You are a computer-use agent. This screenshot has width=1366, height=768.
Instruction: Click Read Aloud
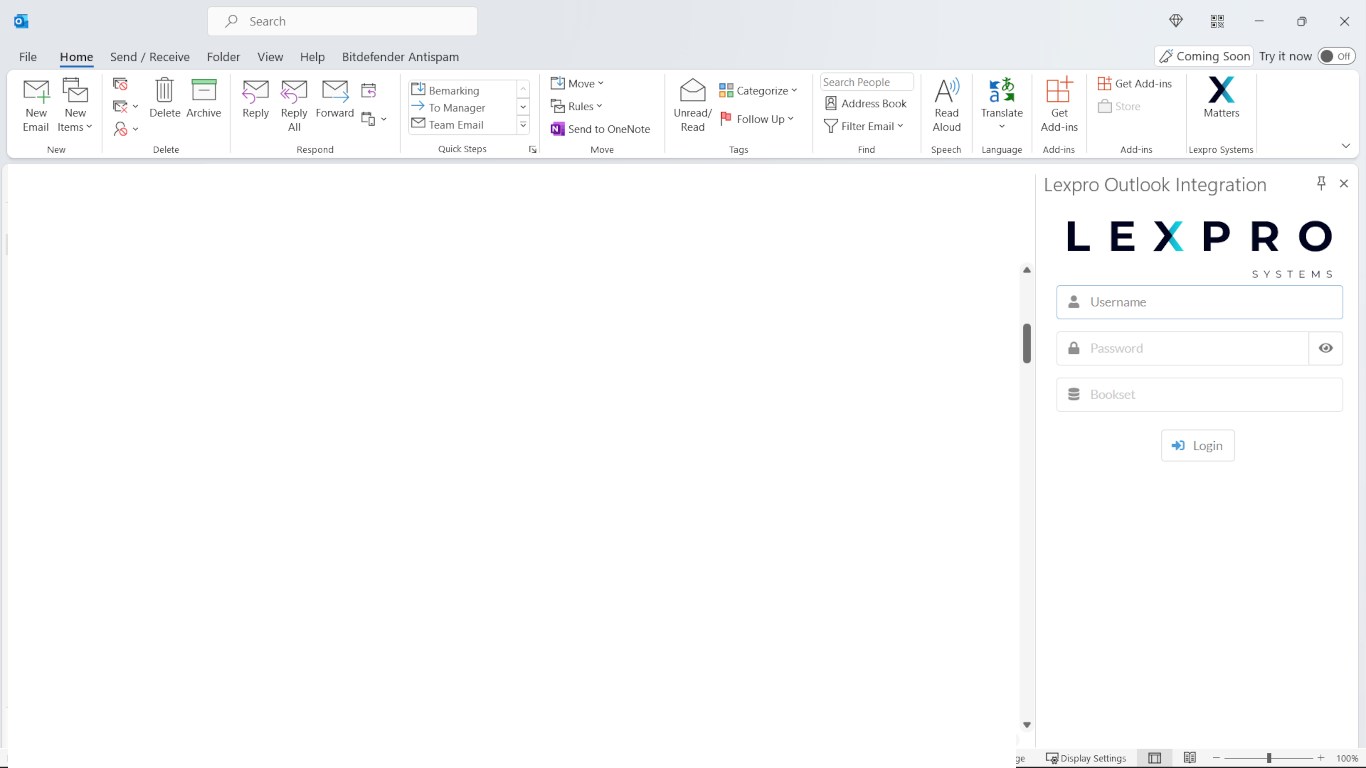point(947,105)
